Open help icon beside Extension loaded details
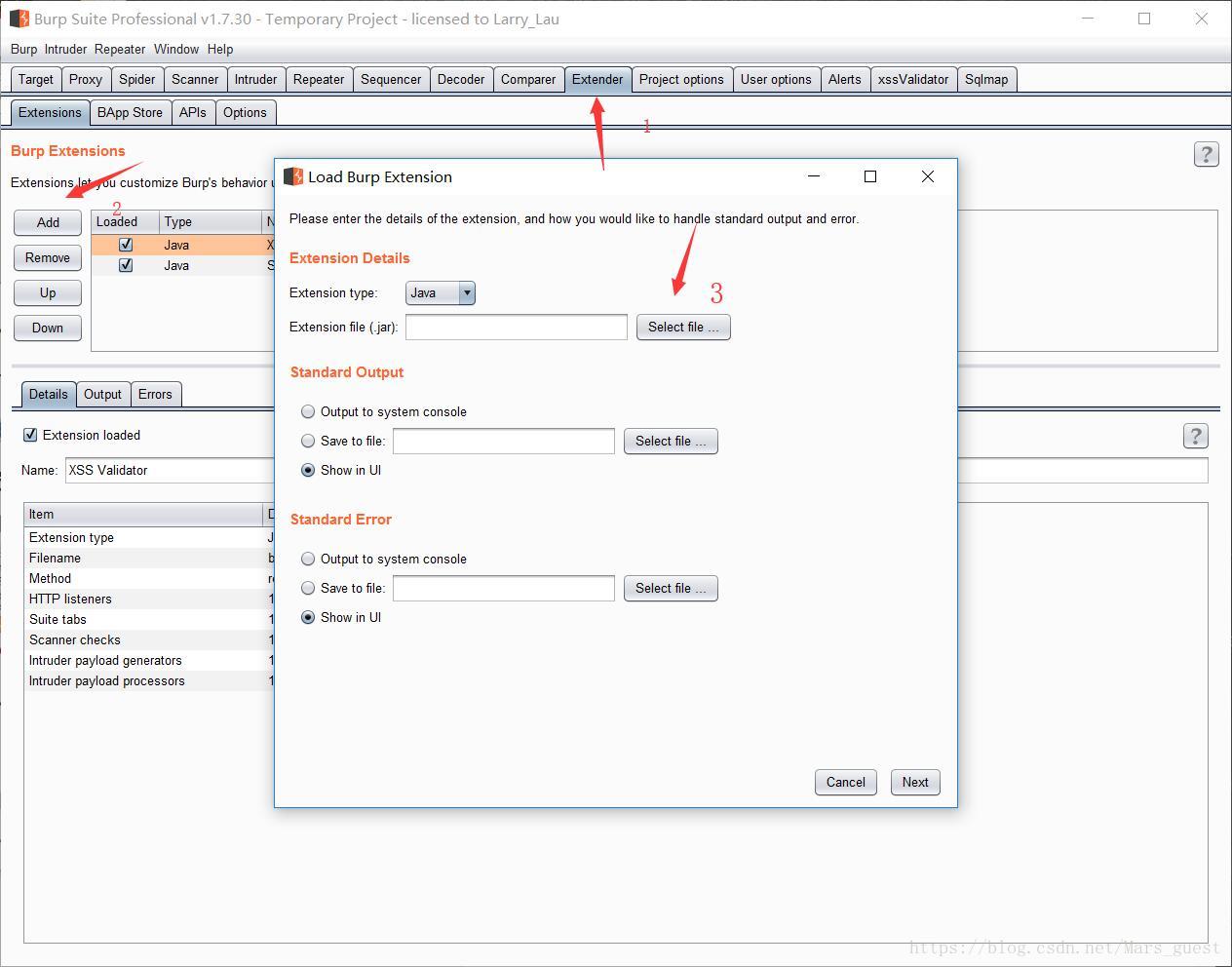The height and width of the screenshot is (967, 1232). pos(1195,436)
